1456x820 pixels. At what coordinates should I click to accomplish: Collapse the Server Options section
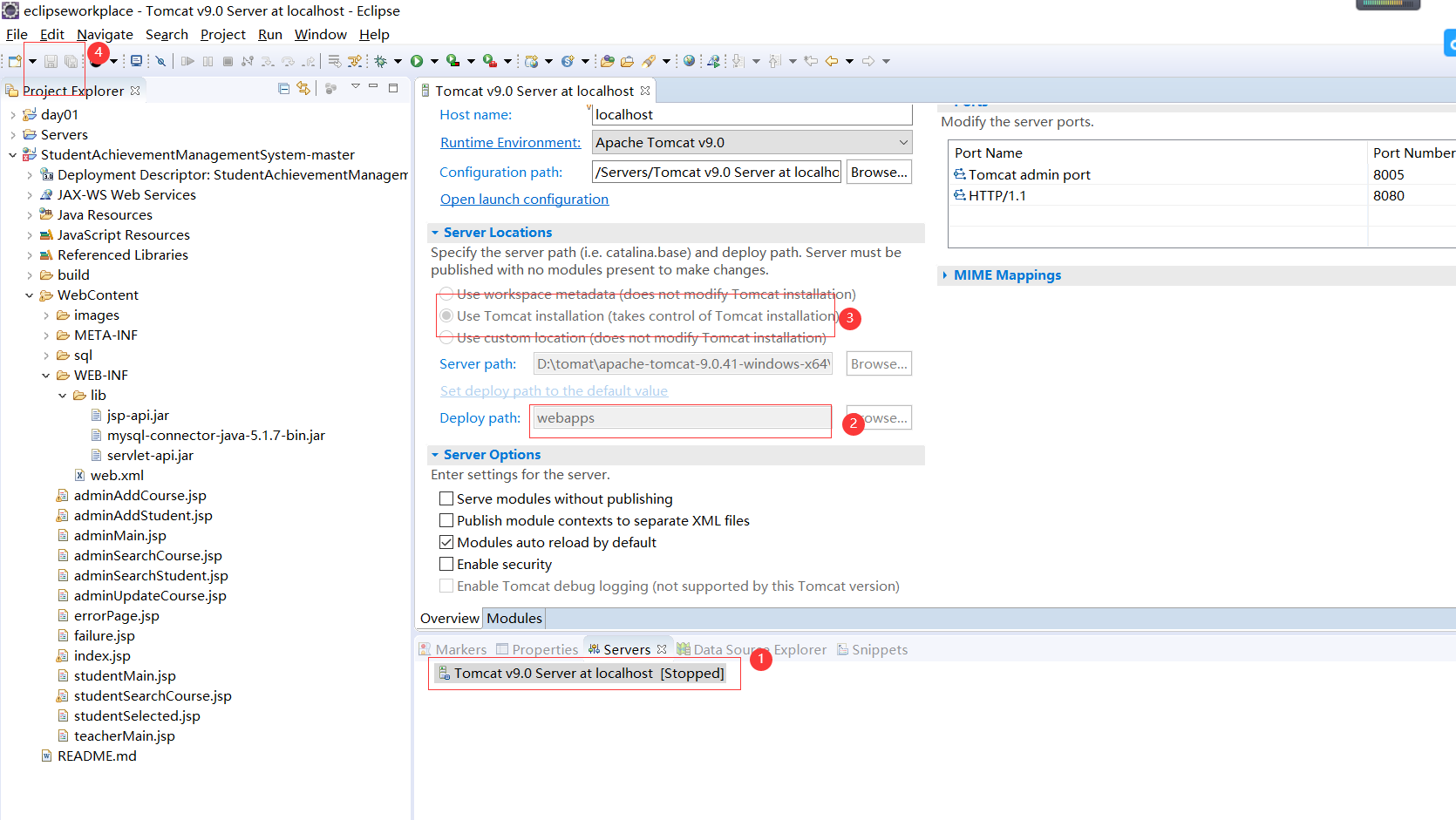435,455
